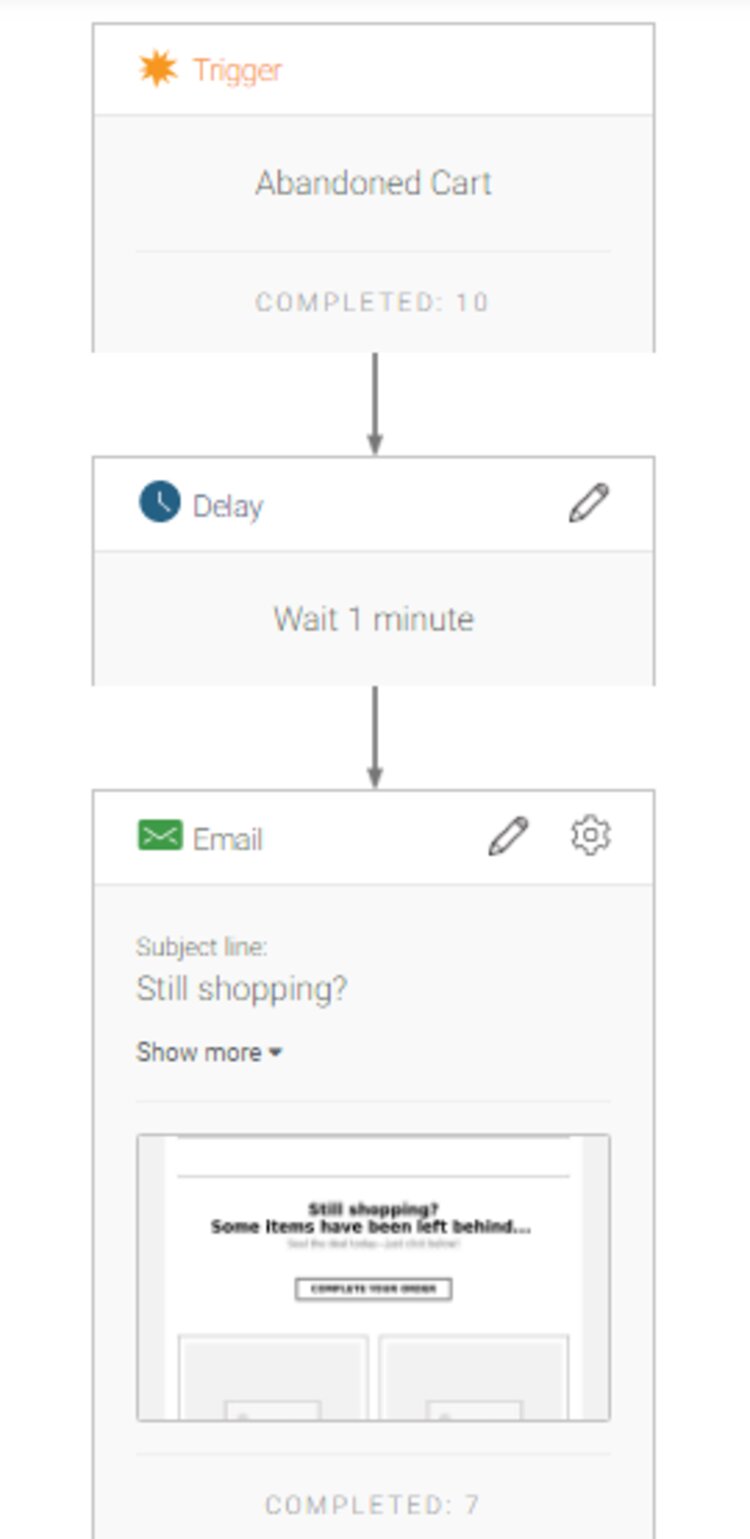Click the Email header label
The width and height of the screenshot is (750, 1539).
point(228,839)
